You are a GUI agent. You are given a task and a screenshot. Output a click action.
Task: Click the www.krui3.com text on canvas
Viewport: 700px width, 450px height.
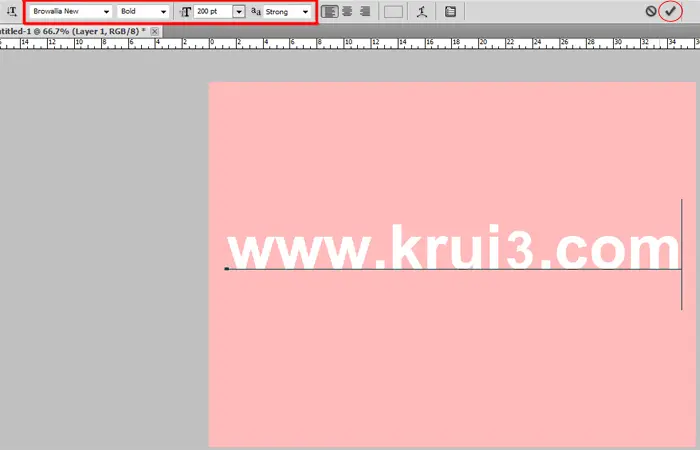(x=452, y=247)
